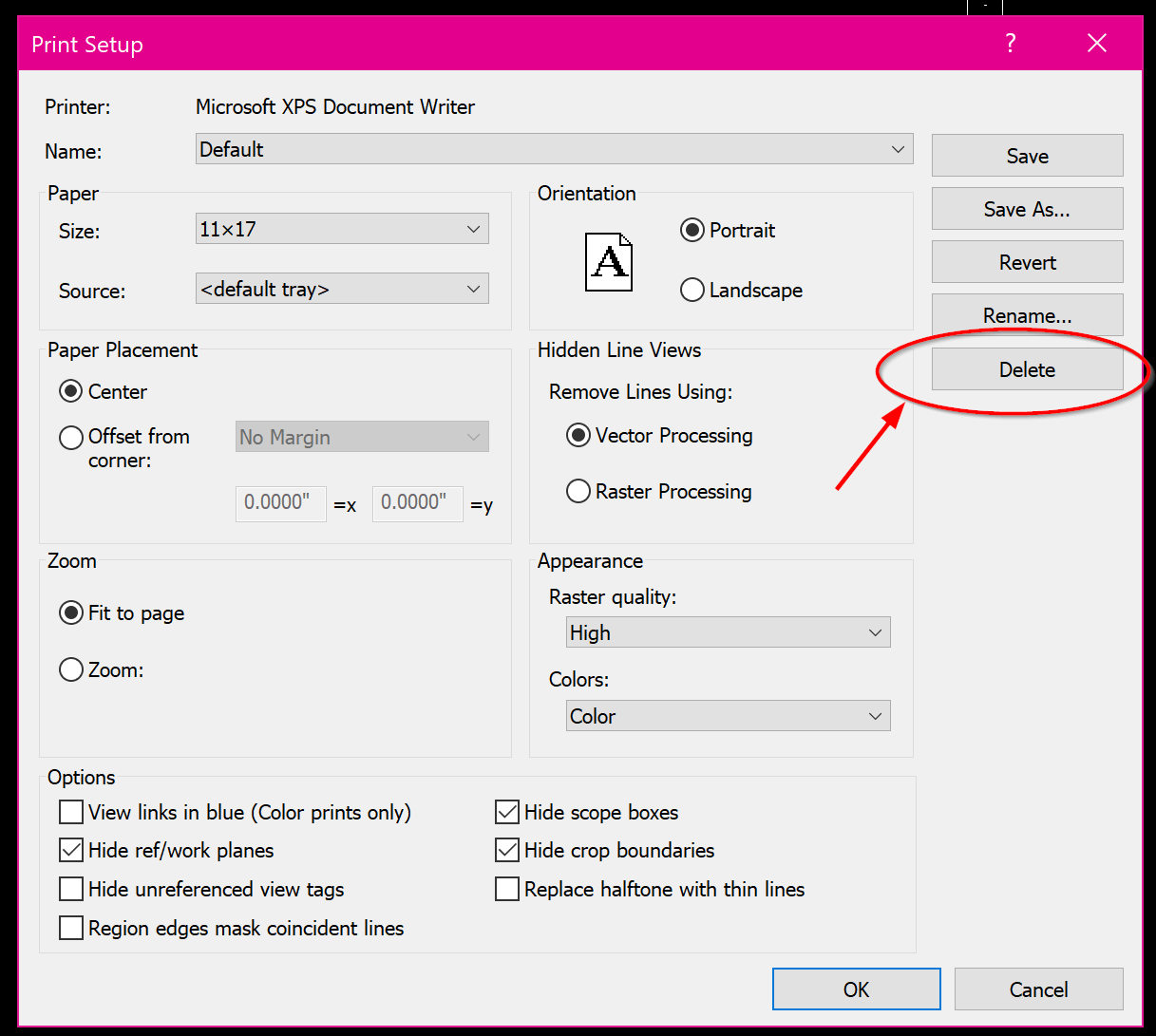The height and width of the screenshot is (1036, 1156).
Task: Click the circled Delete button
Action: pos(1027,369)
